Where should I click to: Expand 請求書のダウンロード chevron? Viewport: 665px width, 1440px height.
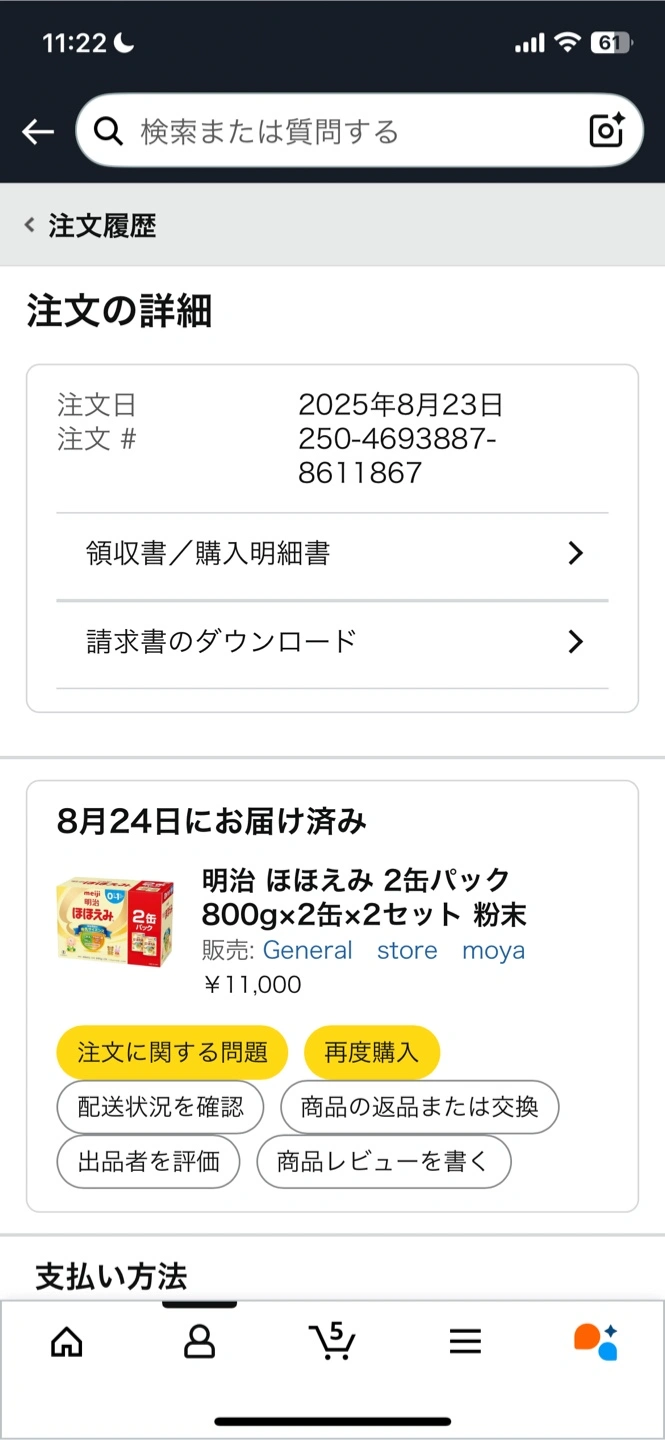coord(575,641)
